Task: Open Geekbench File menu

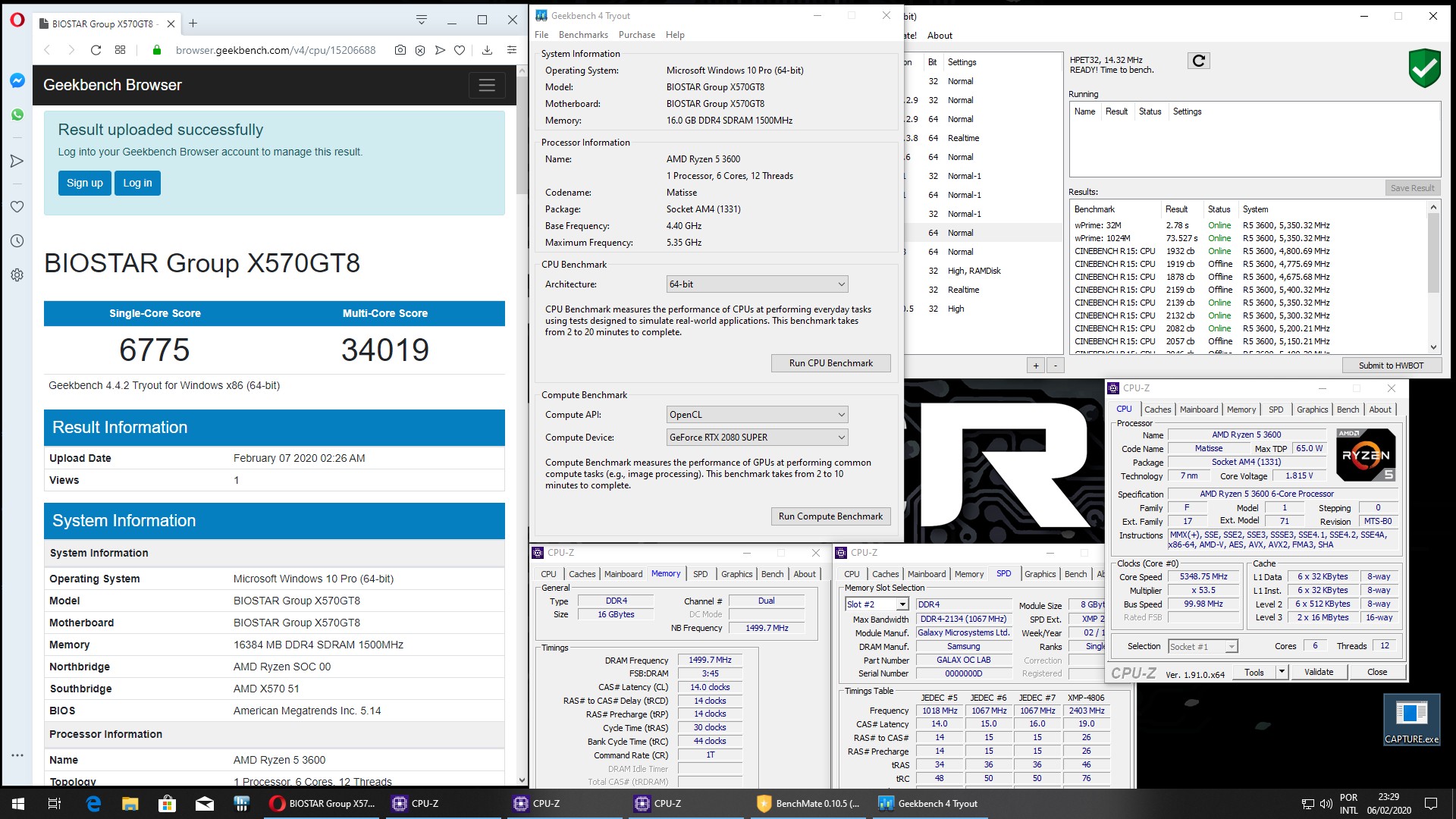Action: coord(541,35)
